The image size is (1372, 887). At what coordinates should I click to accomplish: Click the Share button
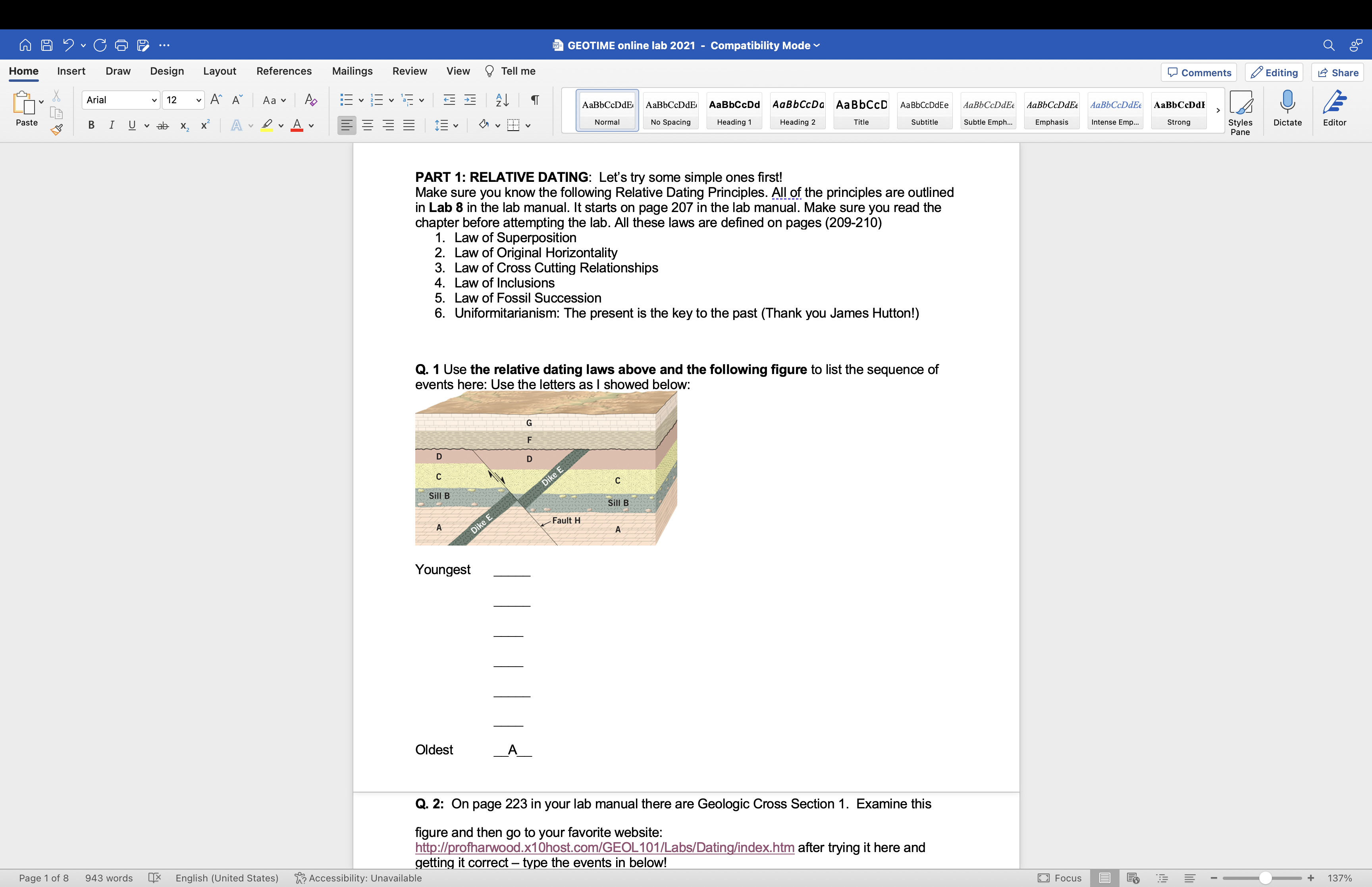[x=1337, y=73]
